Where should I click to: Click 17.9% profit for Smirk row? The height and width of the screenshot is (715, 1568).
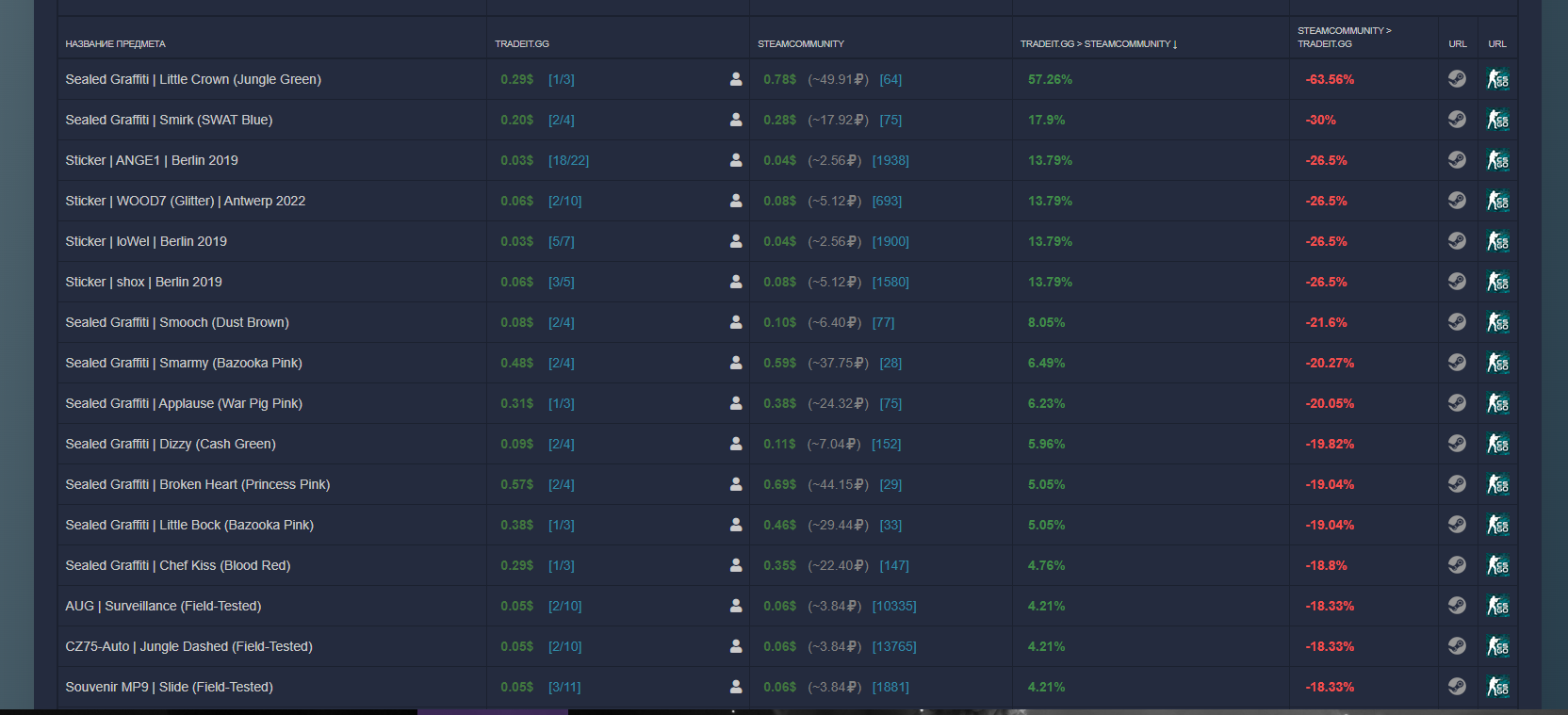pos(1046,120)
